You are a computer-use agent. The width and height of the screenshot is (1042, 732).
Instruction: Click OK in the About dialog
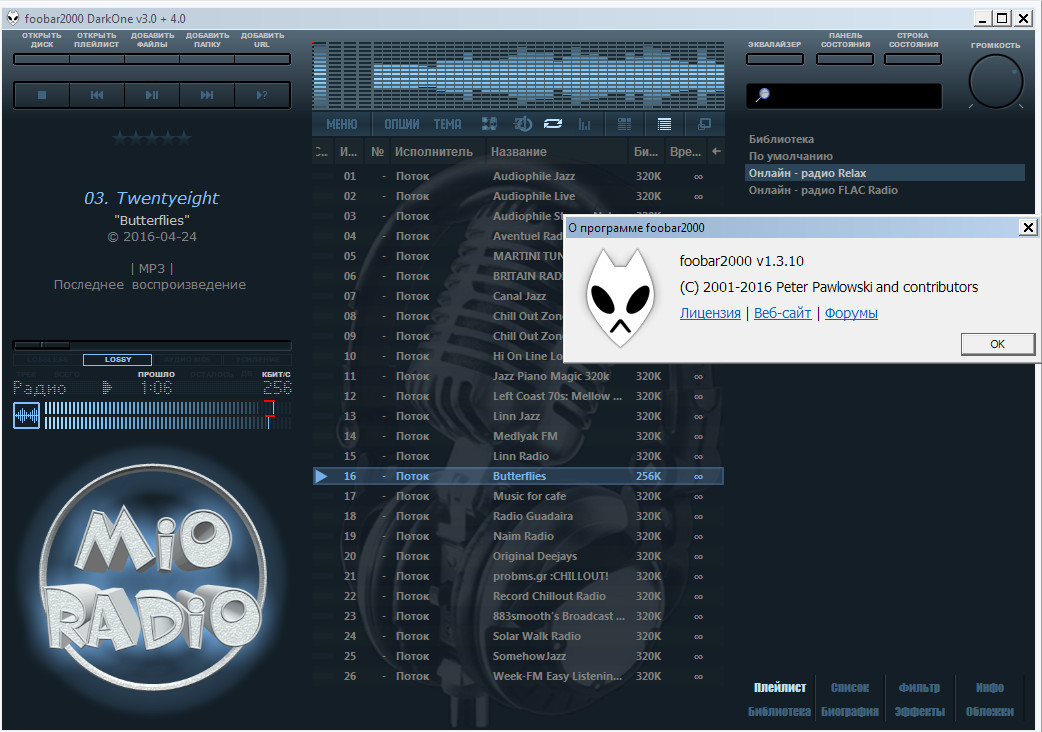pos(997,344)
